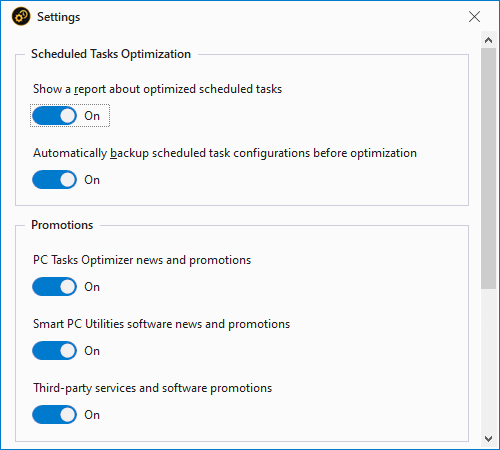Screen dimensions: 500x450
Task: Click the 'Promotions' group heading
Action: click(62, 225)
